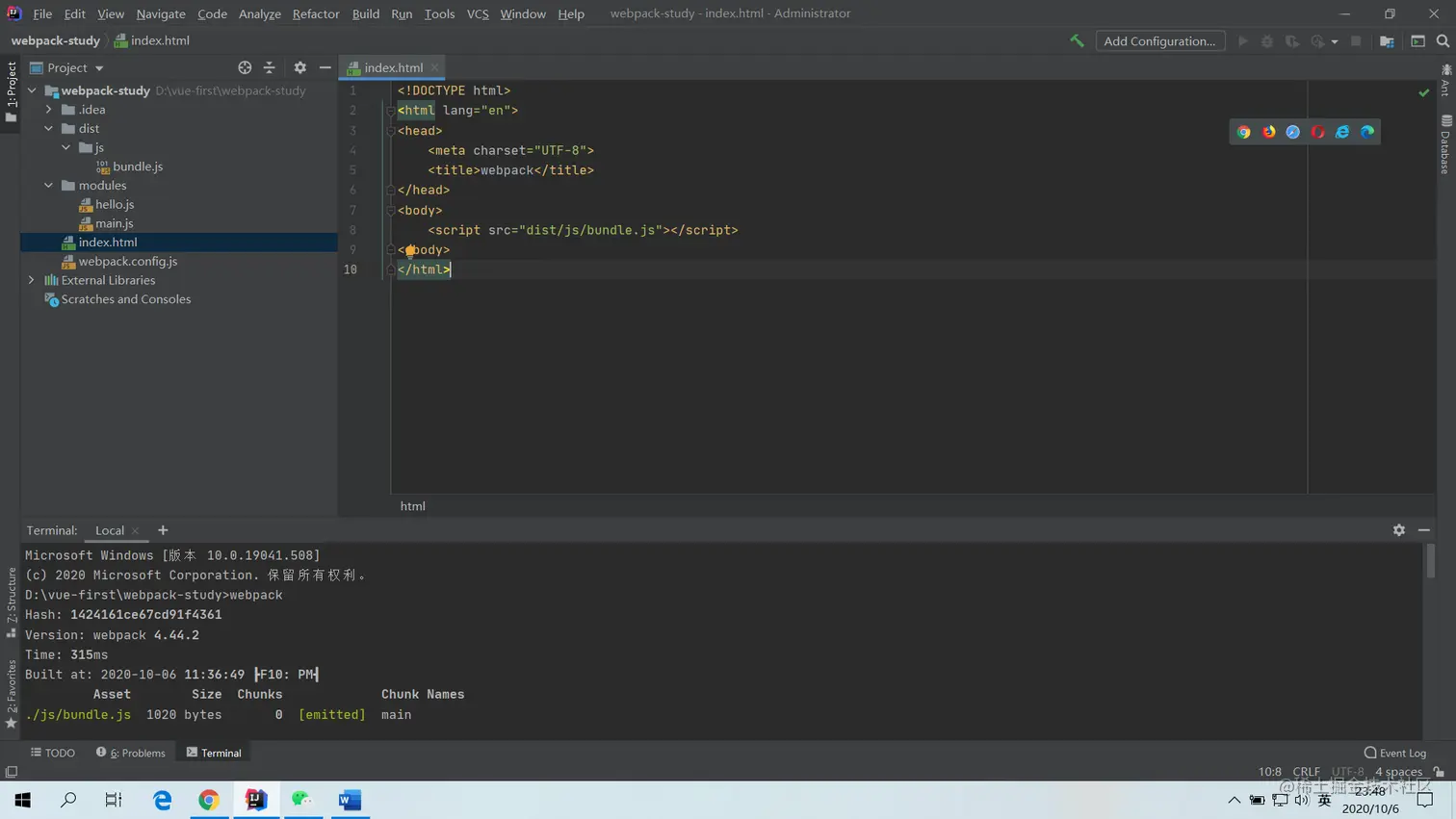Screen dimensions: 1456x819
Task: Click the Build Project hammer icon
Action: [x=1077, y=41]
